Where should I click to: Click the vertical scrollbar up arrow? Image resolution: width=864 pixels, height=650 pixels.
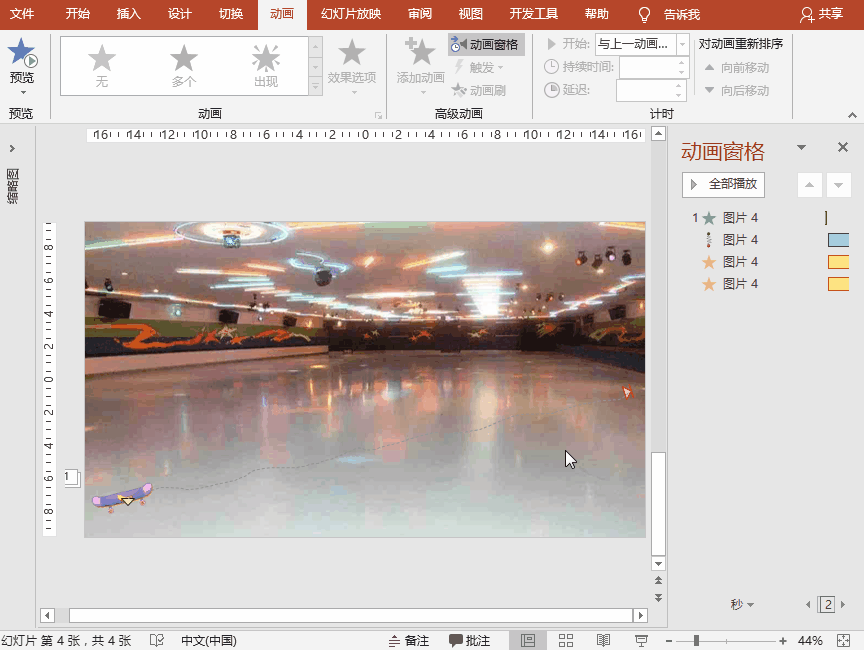(x=658, y=133)
